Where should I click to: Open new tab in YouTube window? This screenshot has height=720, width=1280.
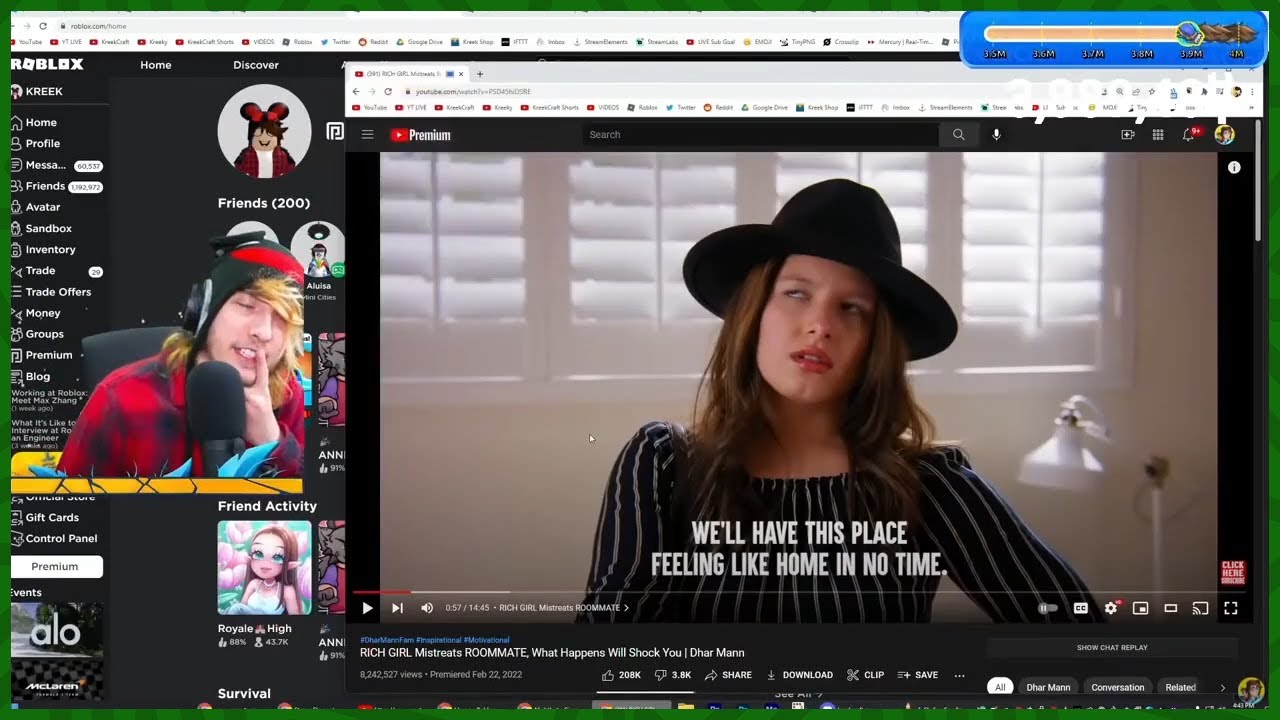480,74
